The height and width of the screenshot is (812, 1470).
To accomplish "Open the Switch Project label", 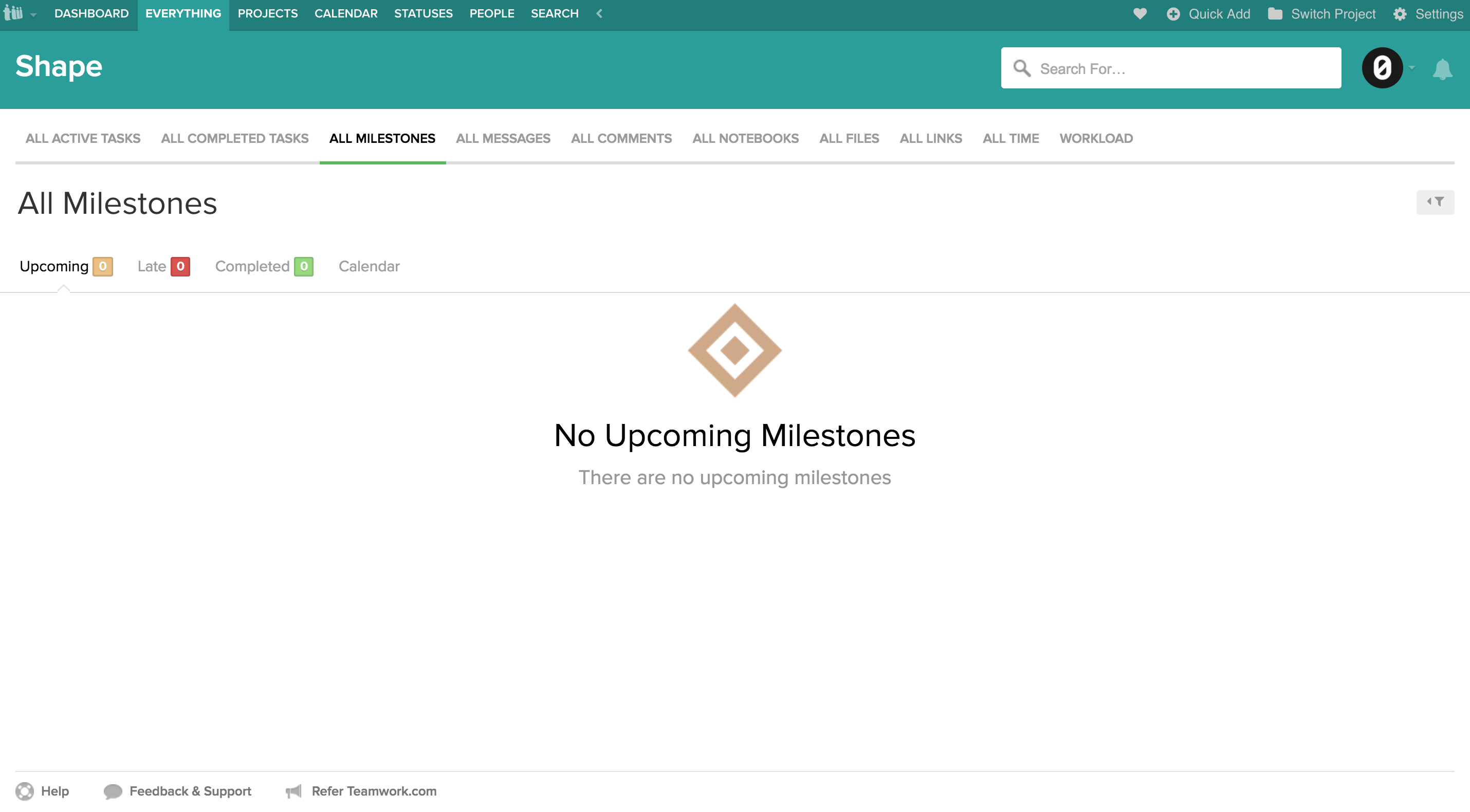I will 1333,14.
